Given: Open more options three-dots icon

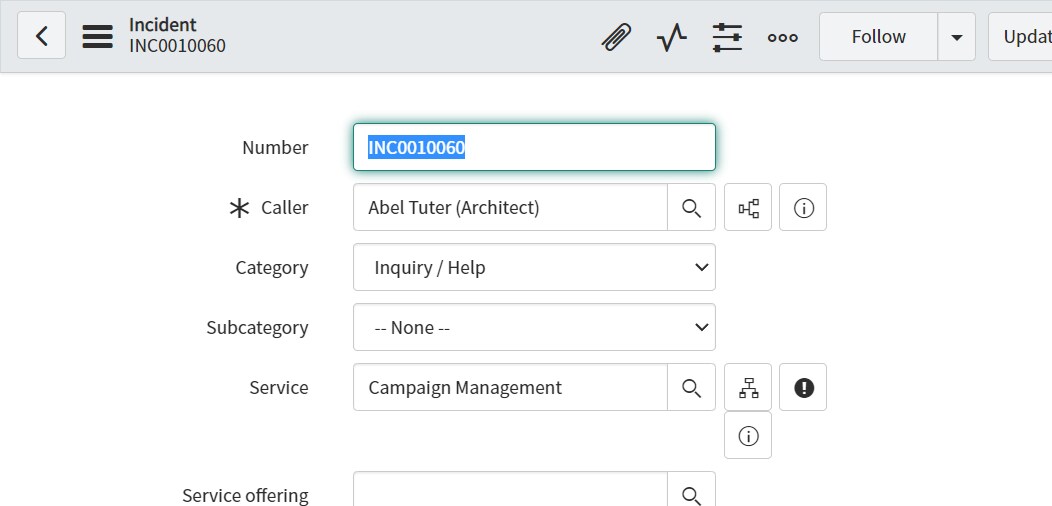Looking at the screenshot, I should coord(783,37).
